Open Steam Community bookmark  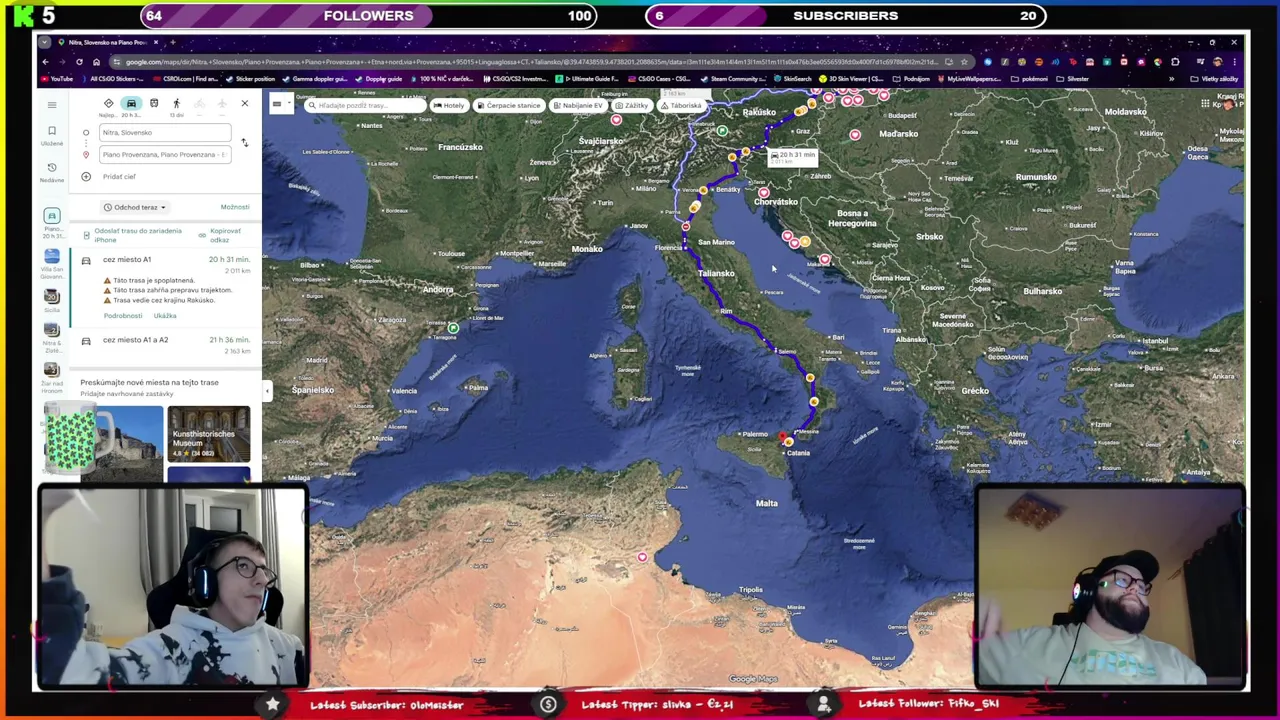tap(733, 79)
